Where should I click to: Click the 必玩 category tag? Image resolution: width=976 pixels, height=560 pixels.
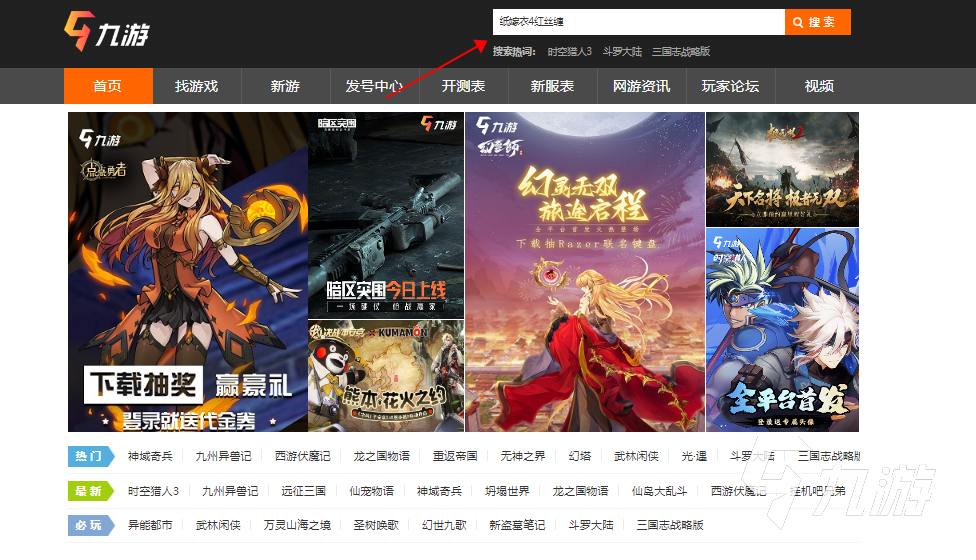coord(88,525)
